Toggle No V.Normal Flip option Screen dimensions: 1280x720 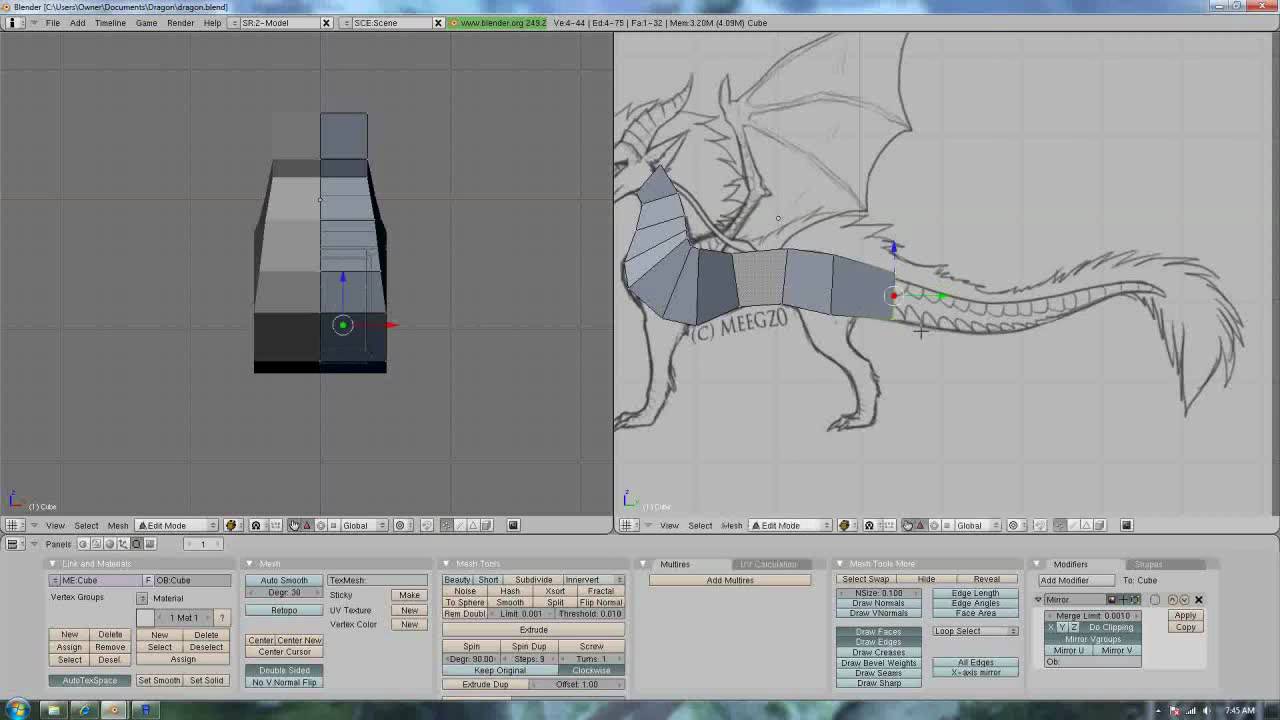pos(284,682)
